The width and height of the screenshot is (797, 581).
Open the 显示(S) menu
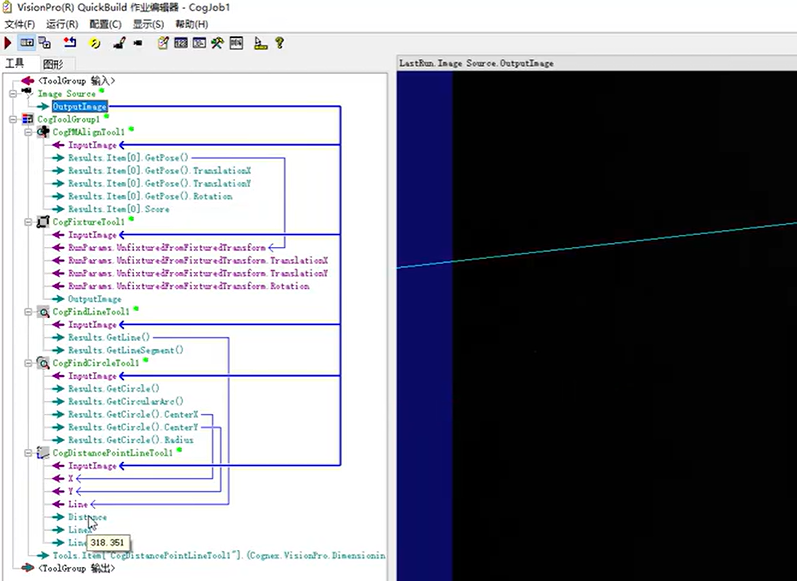point(148,24)
